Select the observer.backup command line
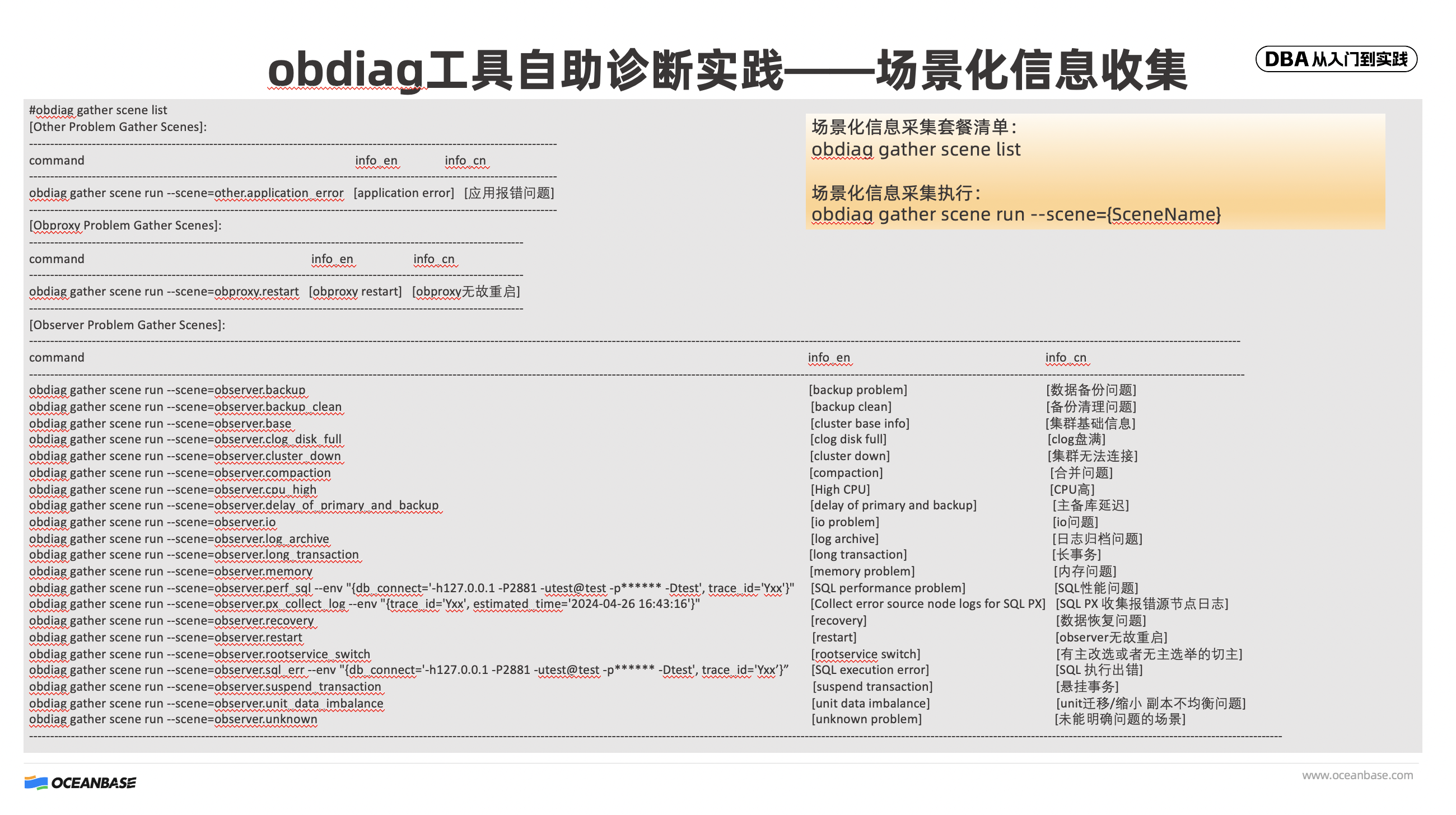The width and height of the screenshot is (1456, 815). pos(167,390)
